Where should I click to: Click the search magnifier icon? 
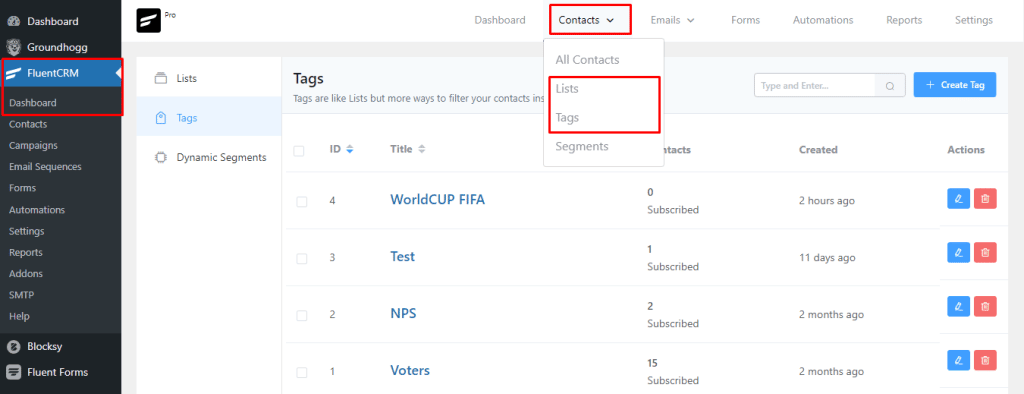(x=890, y=86)
